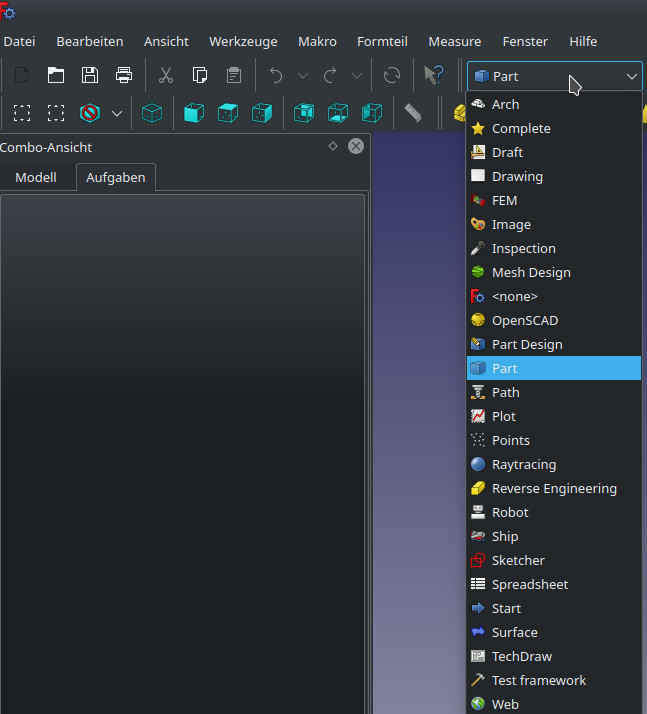Click the What's This help cursor icon
647x714 pixels.
(x=433, y=75)
